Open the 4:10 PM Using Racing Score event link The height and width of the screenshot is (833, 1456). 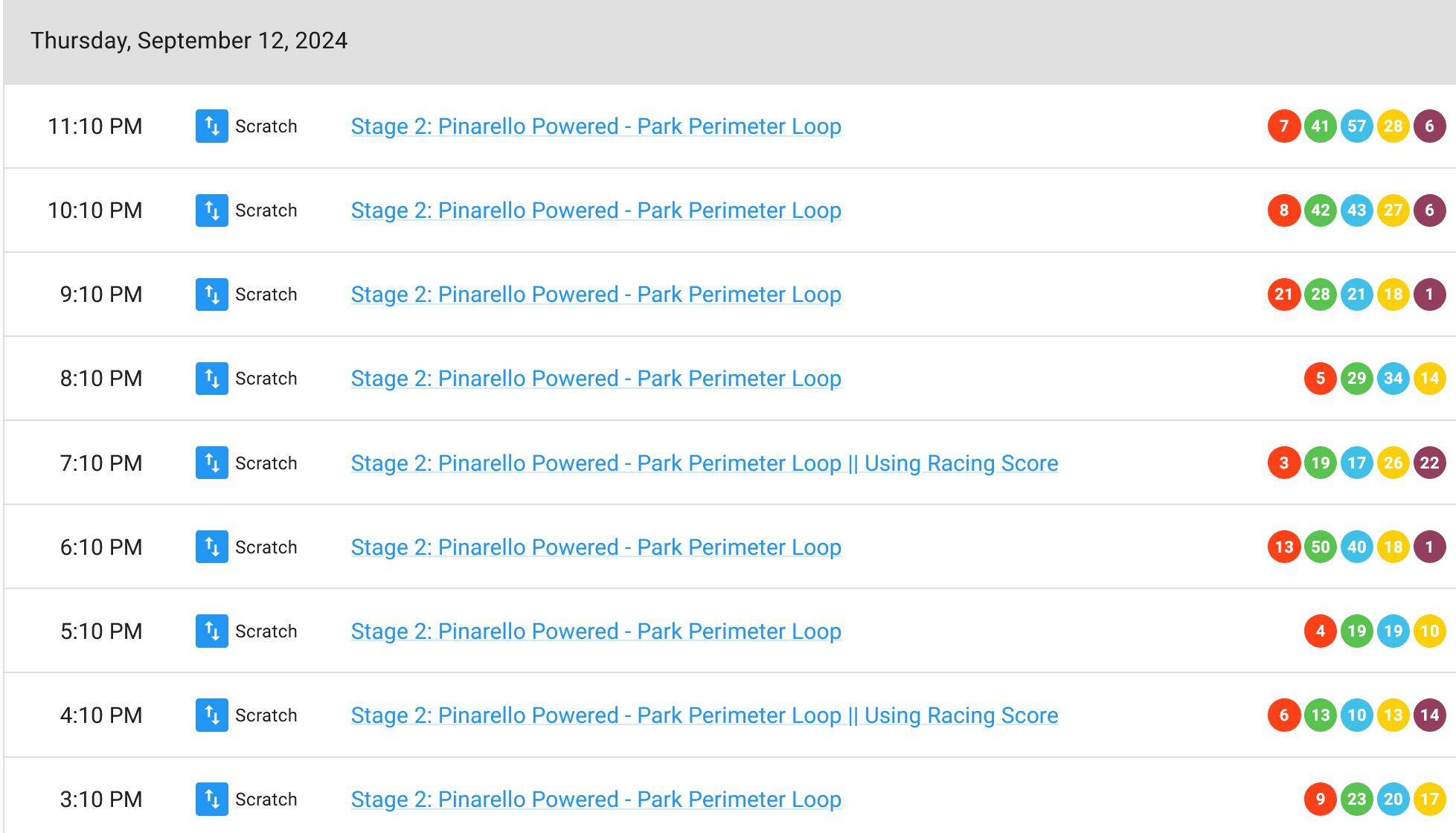click(704, 715)
